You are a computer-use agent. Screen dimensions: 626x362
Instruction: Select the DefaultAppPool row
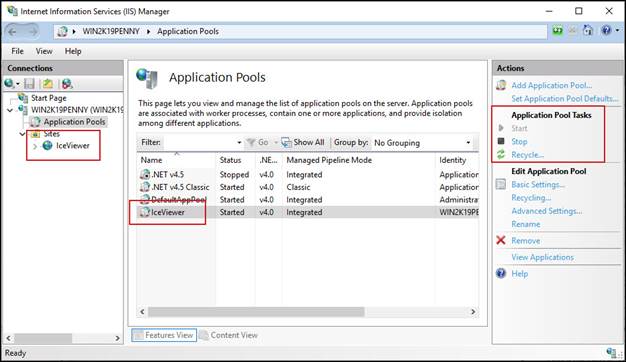307,200
